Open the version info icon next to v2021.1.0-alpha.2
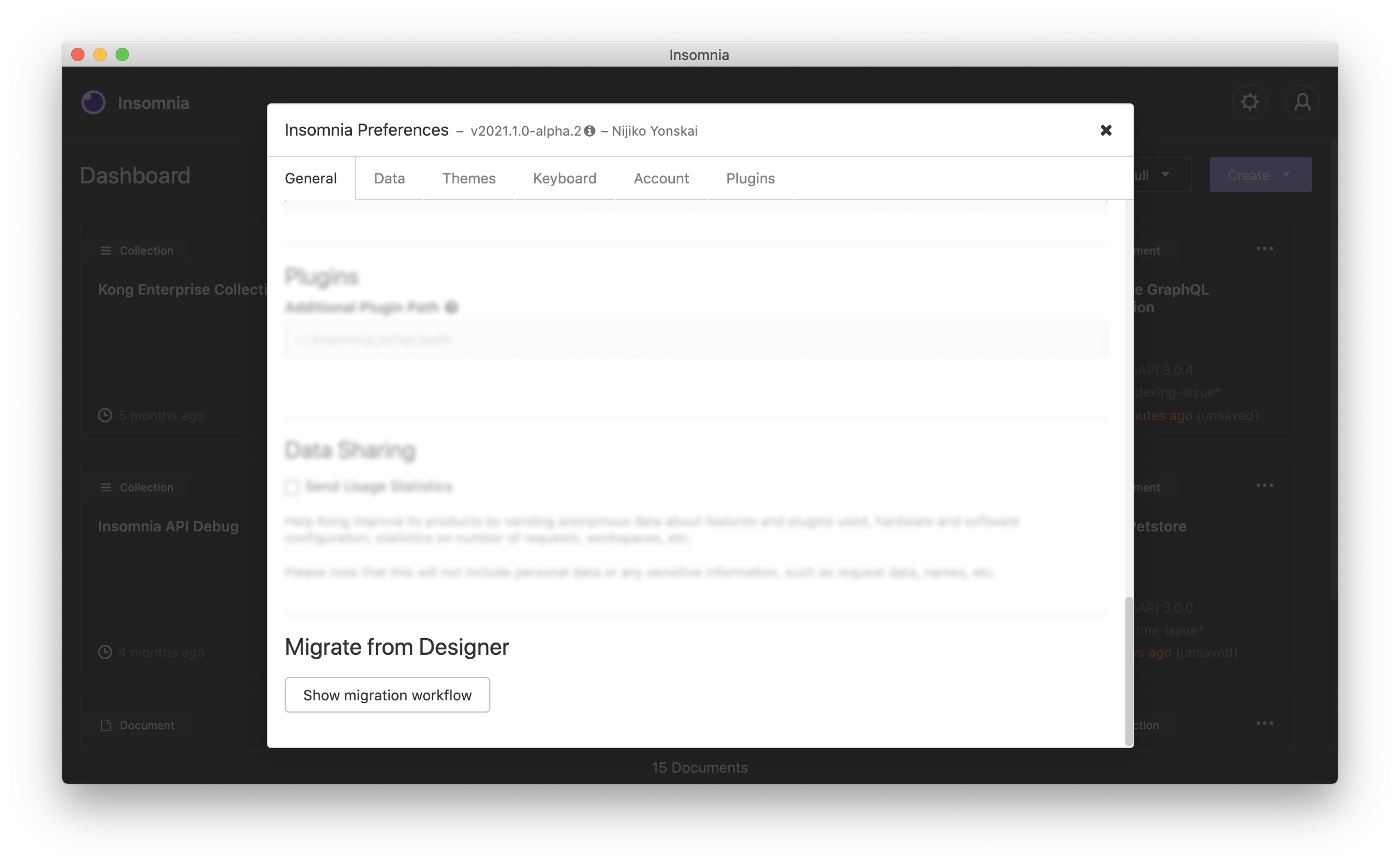 [589, 131]
